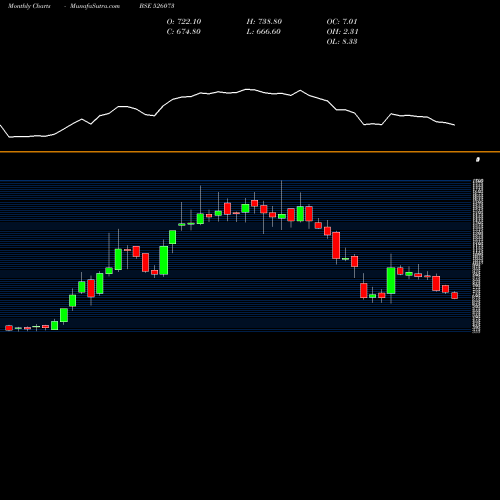Screen dimensions: 500x500
Task: Click the 'OL: 8.33' value
Action: (x=342, y=42)
